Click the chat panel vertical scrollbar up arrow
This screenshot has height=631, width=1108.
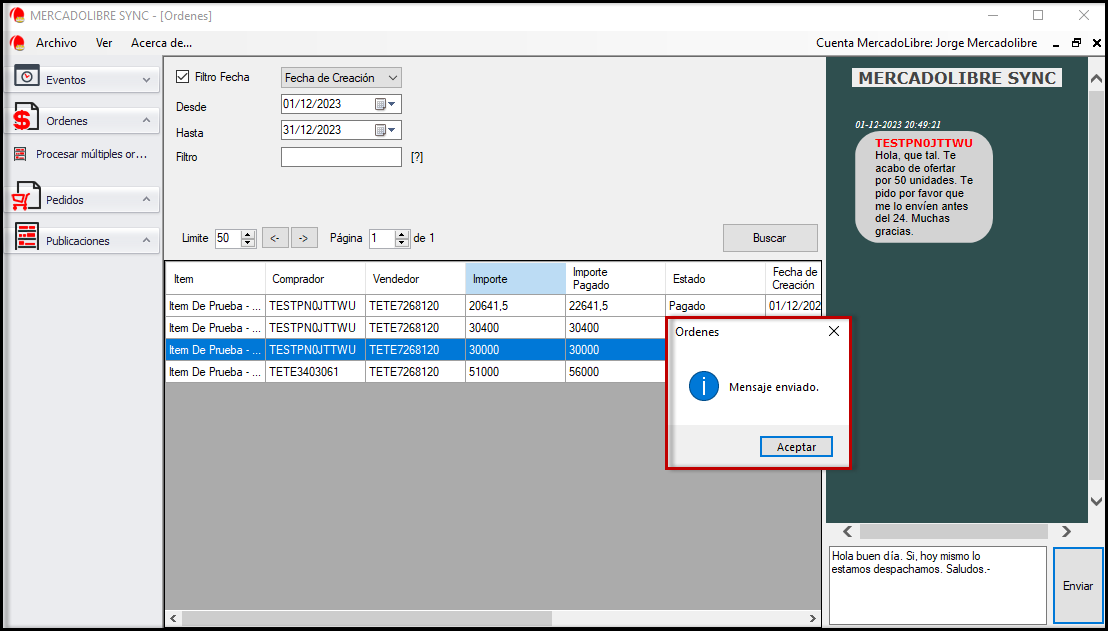click(x=1096, y=78)
